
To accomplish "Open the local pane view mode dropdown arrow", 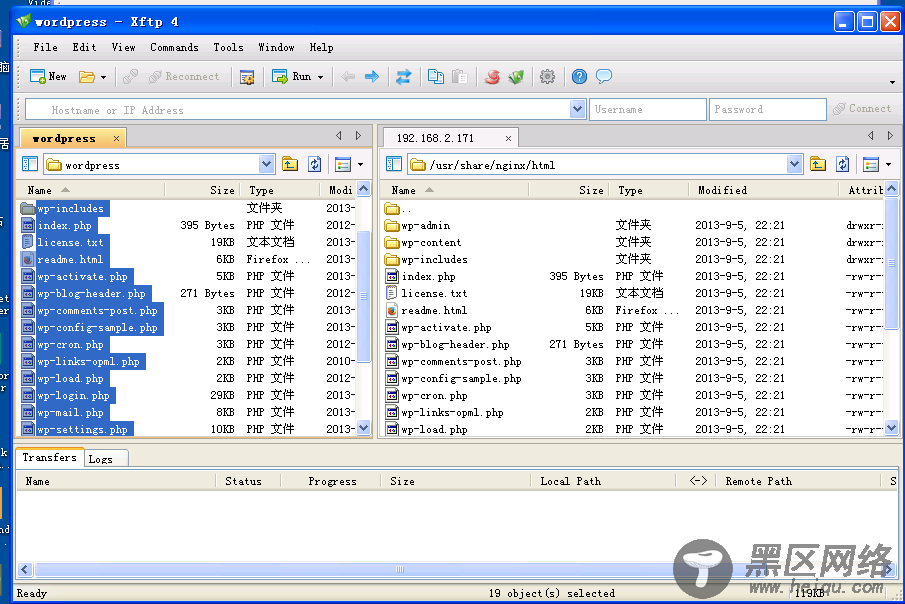I will tap(360, 165).
